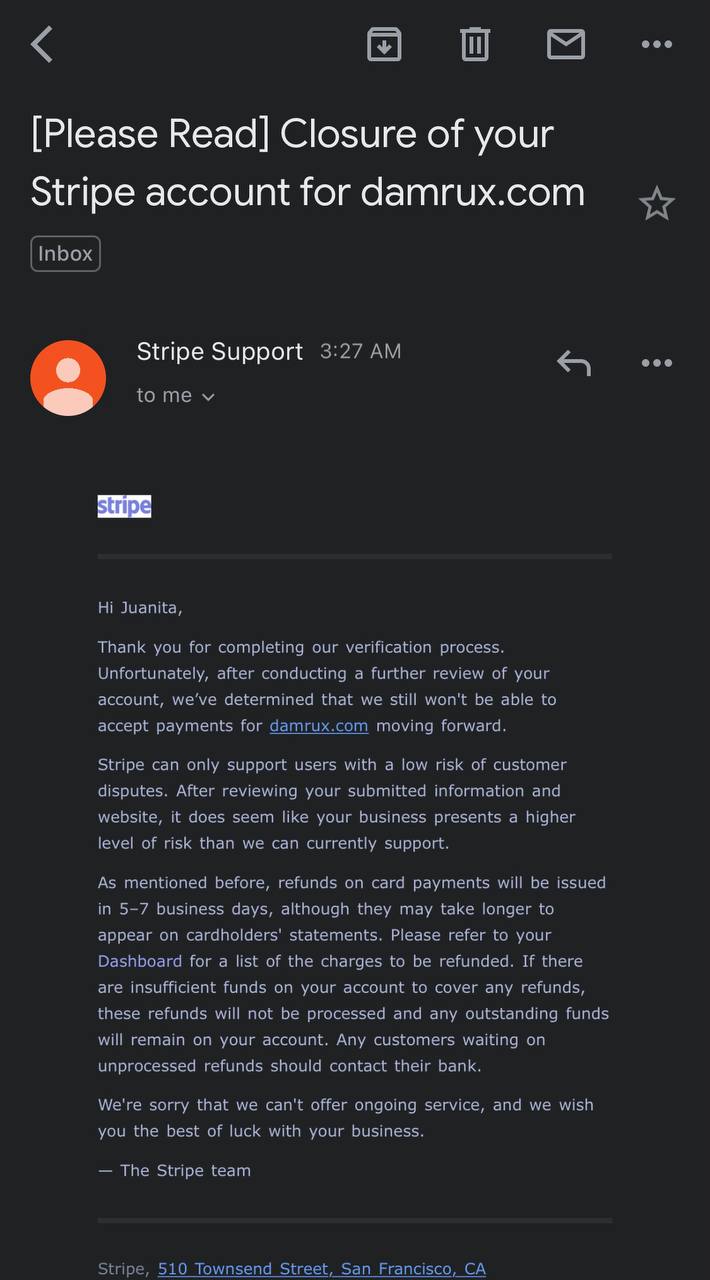The width and height of the screenshot is (710, 1280).
Task: Tap the email subject heading
Action: [x=308, y=162]
